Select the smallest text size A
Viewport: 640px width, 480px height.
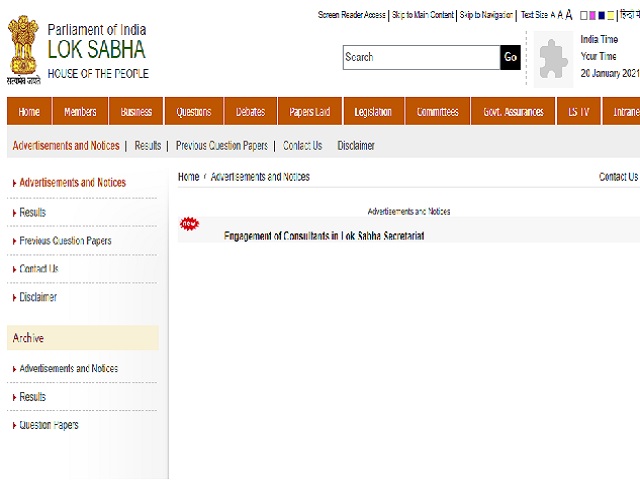pos(552,16)
